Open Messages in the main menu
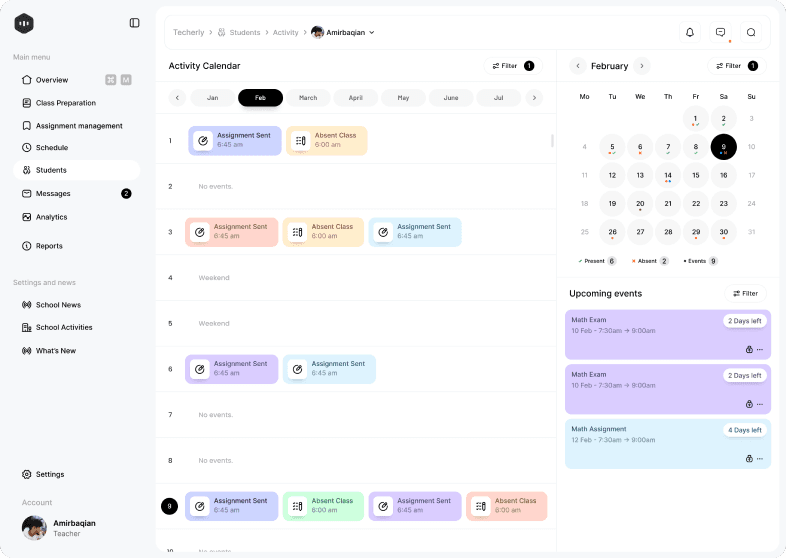786x558 pixels. tap(53, 193)
